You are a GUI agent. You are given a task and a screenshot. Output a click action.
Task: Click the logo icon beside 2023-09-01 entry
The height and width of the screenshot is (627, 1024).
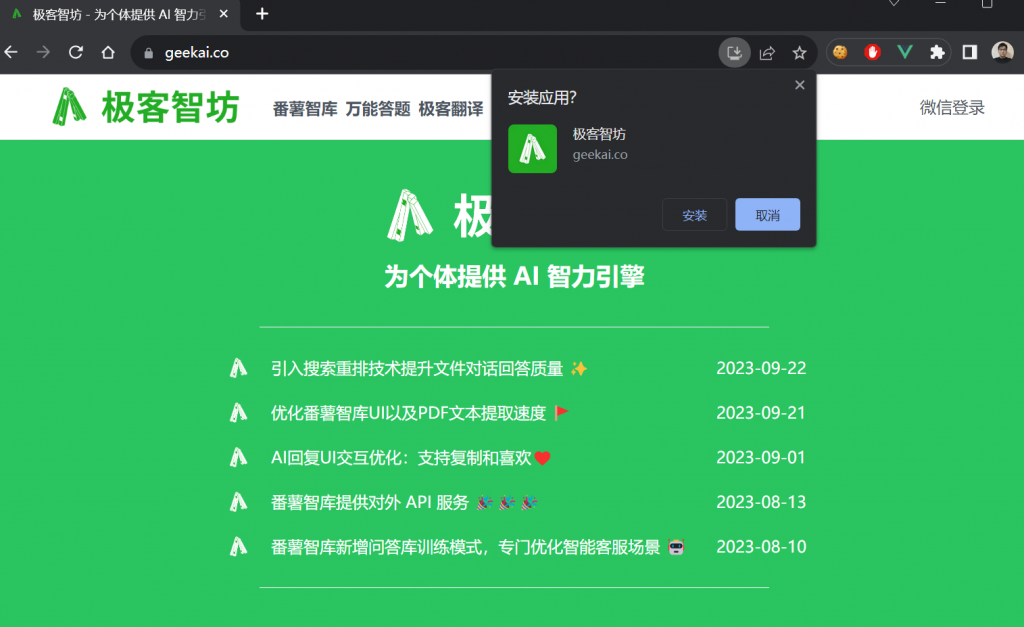point(238,457)
